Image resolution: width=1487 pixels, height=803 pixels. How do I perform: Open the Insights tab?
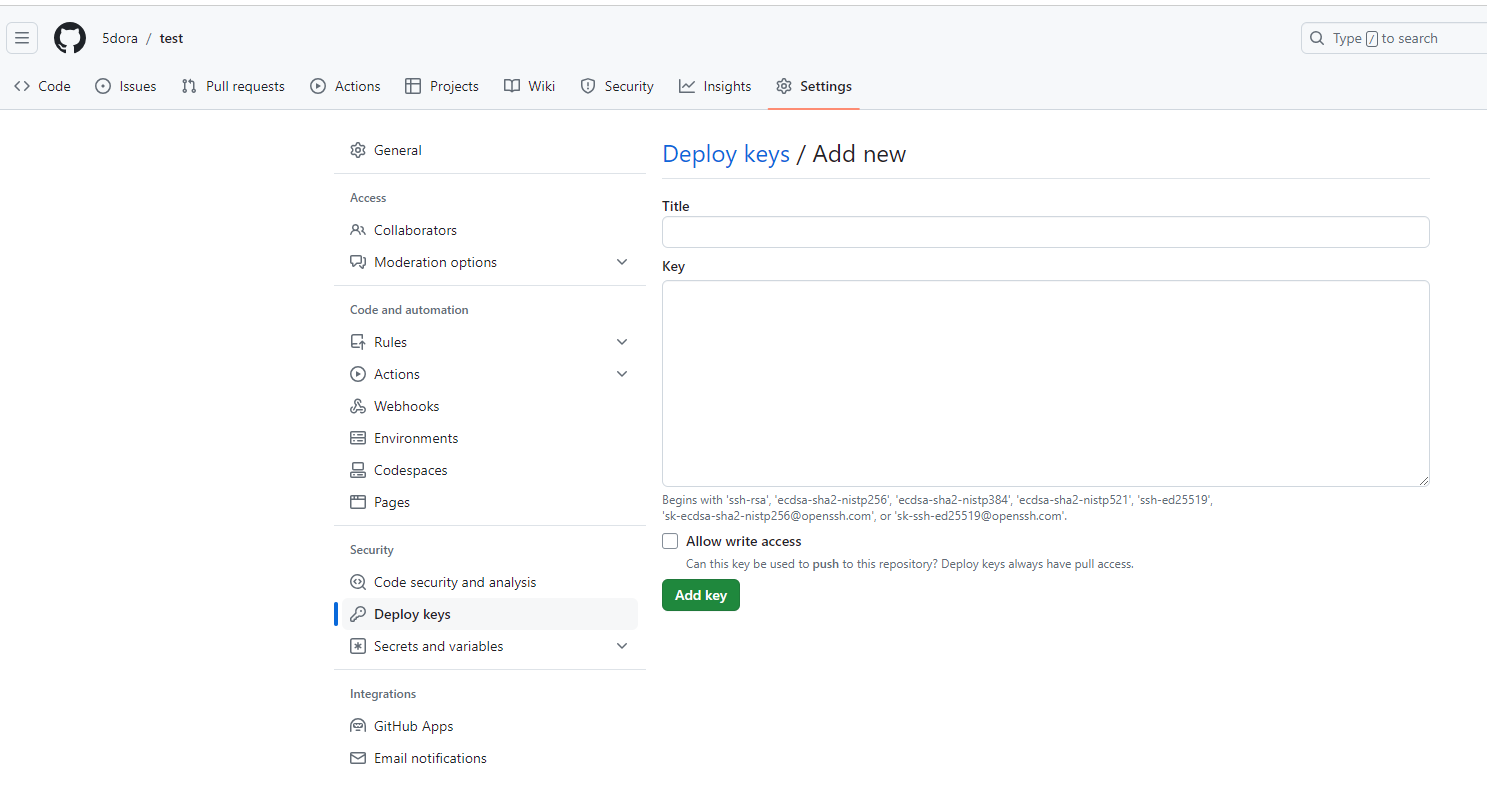[715, 86]
